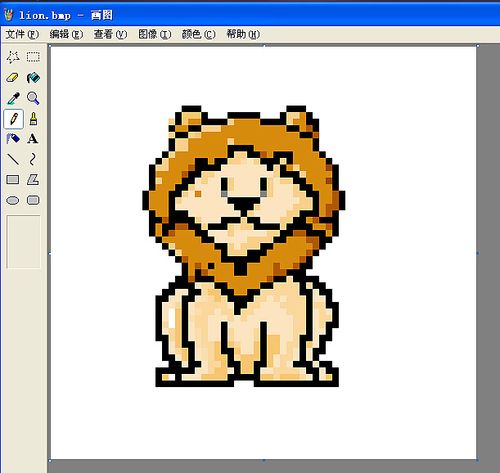This screenshot has width=500, height=473.
Task: Select the Free-Form Select tool
Action: tap(13, 57)
